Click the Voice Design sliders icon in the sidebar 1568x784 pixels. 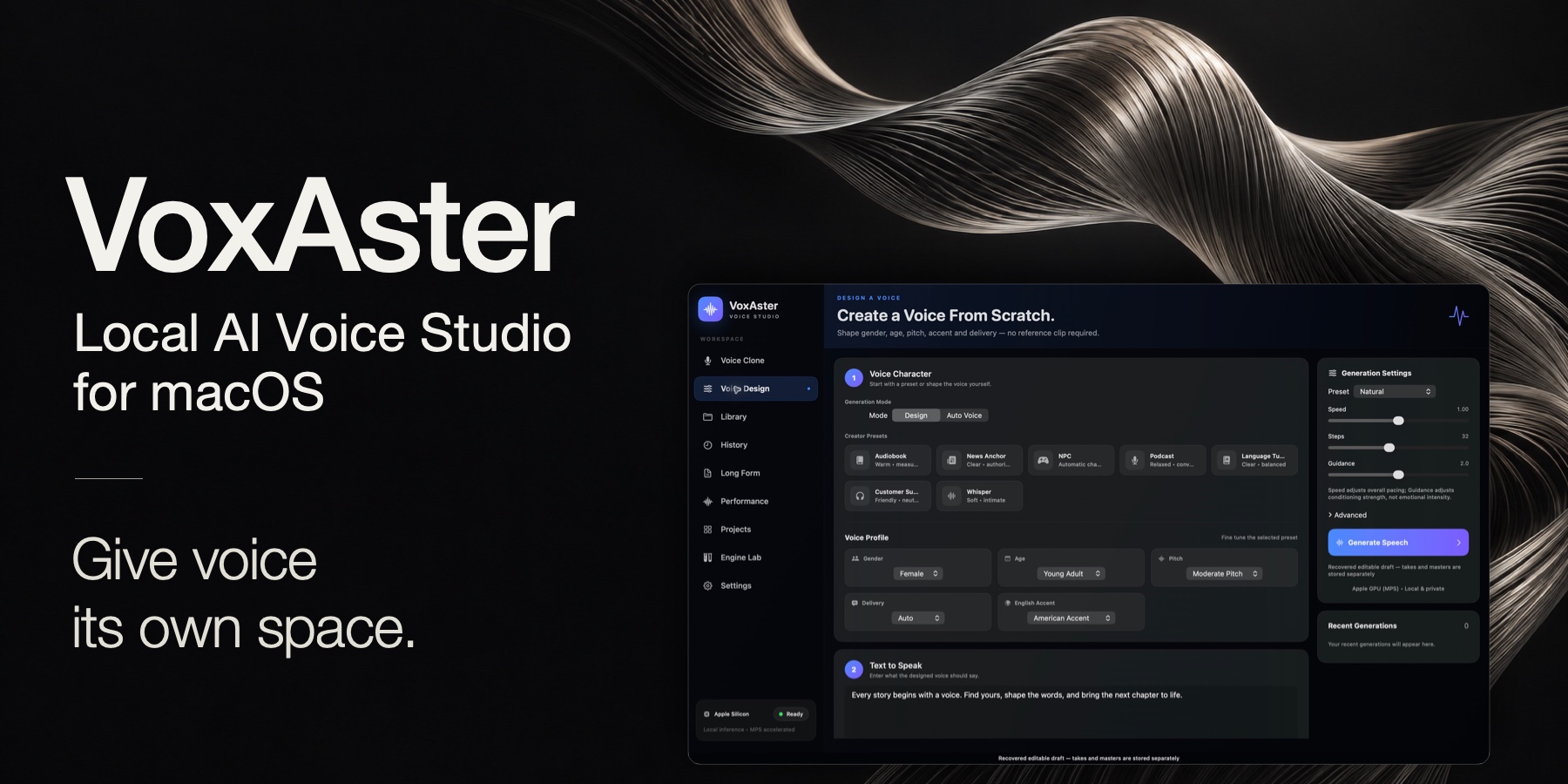click(707, 389)
